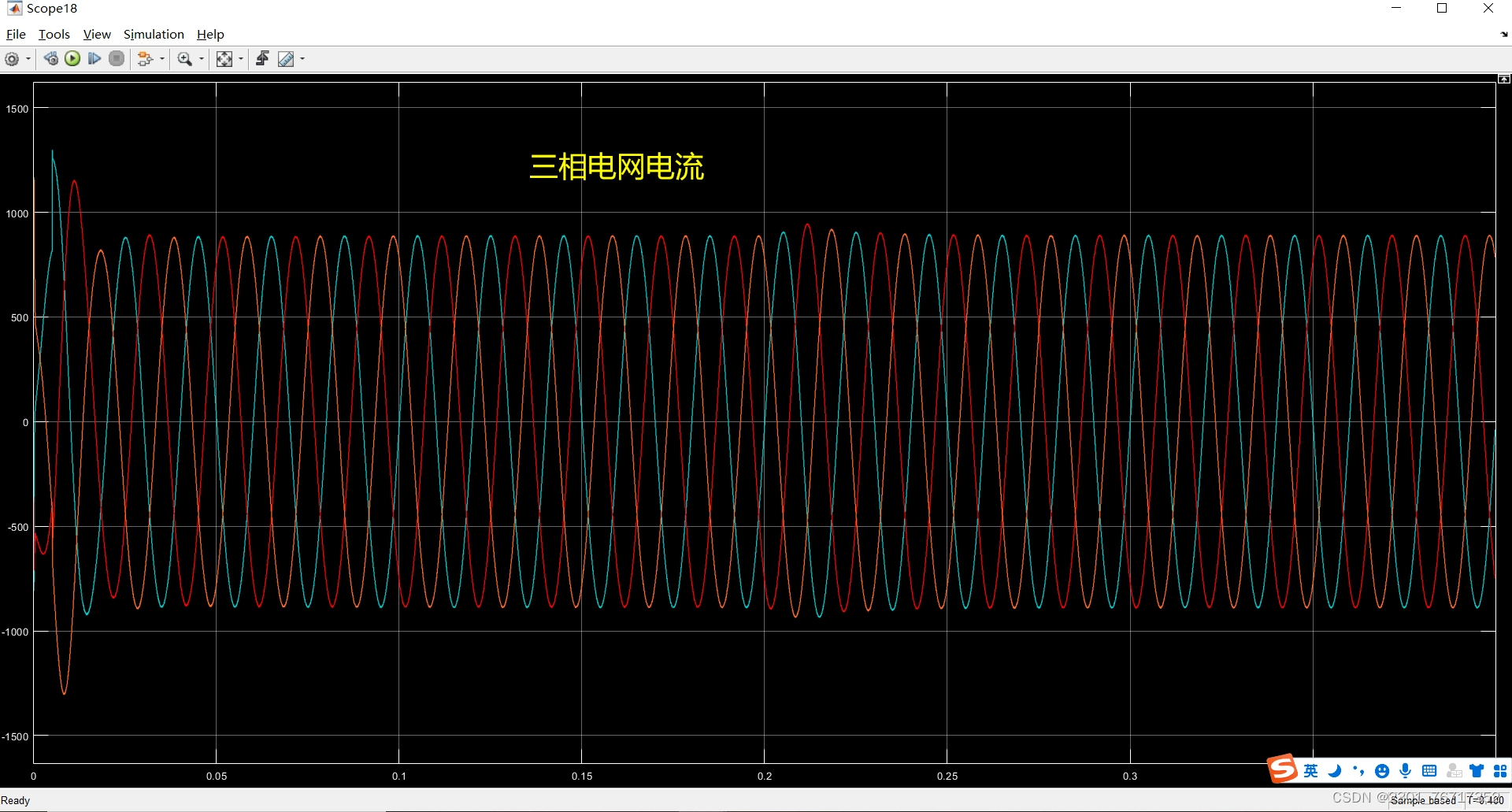The width and height of the screenshot is (1512, 812).
Task: Select the Zoom magnifier tool
Action: click(x=185, y=59)
